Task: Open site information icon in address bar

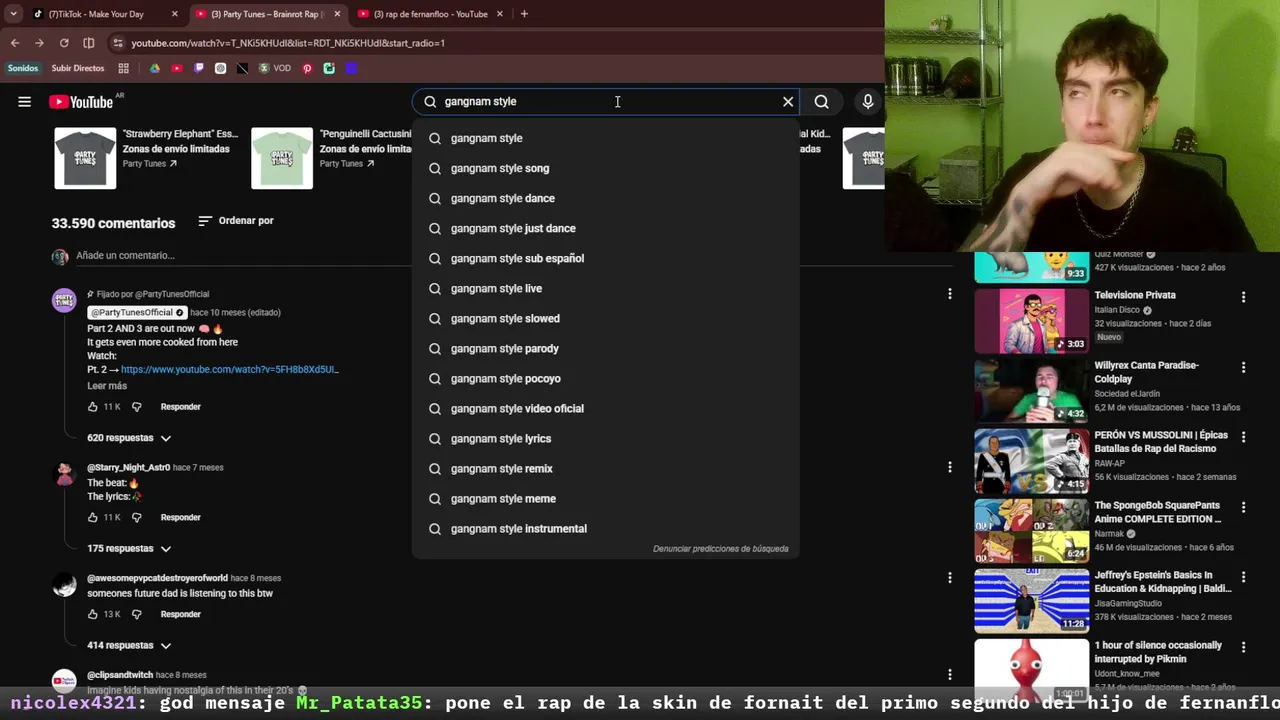Action: coord(118,43)
